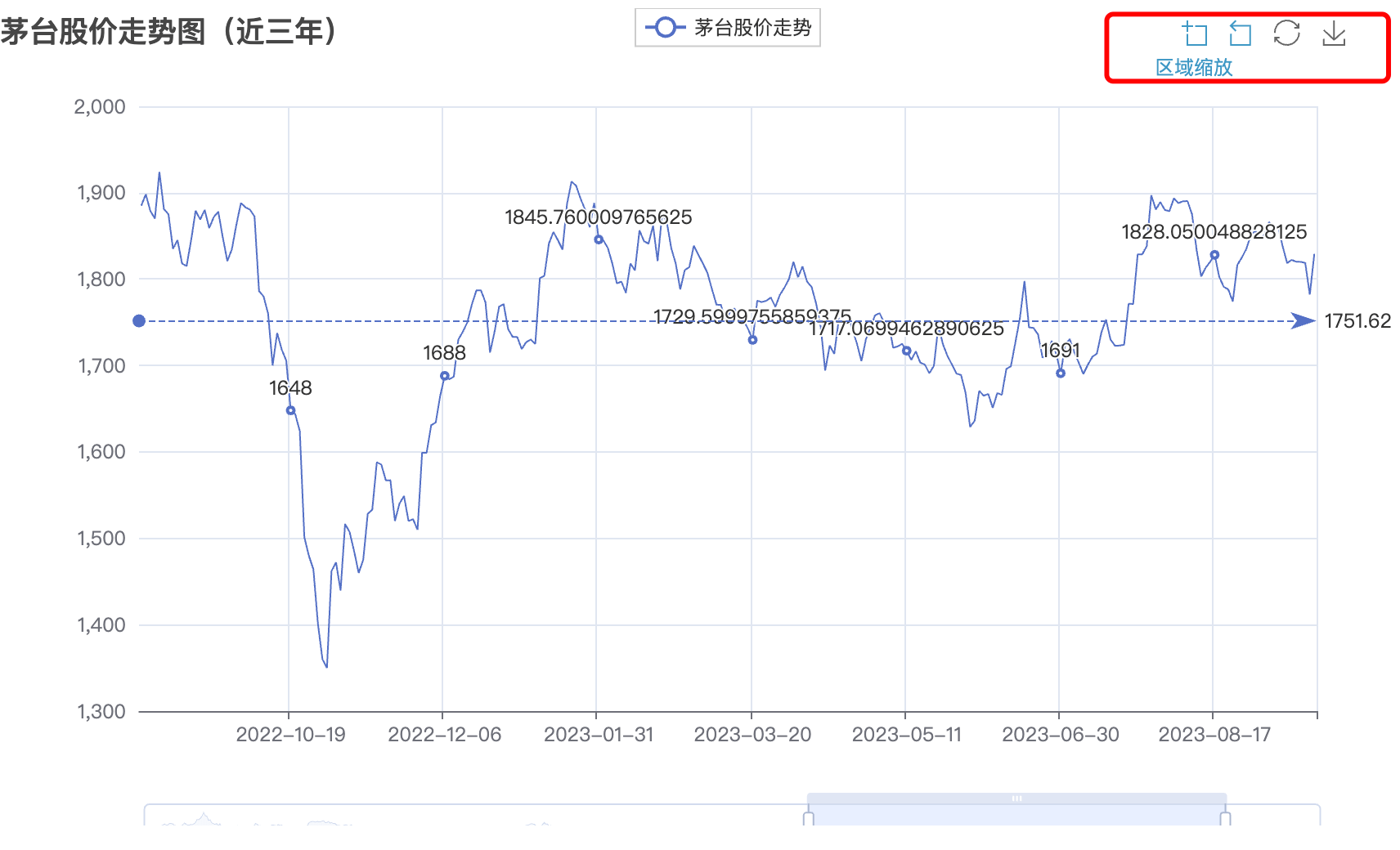
Task: Click the y-axis label 1,400
Action: click(x=101, y=625)
